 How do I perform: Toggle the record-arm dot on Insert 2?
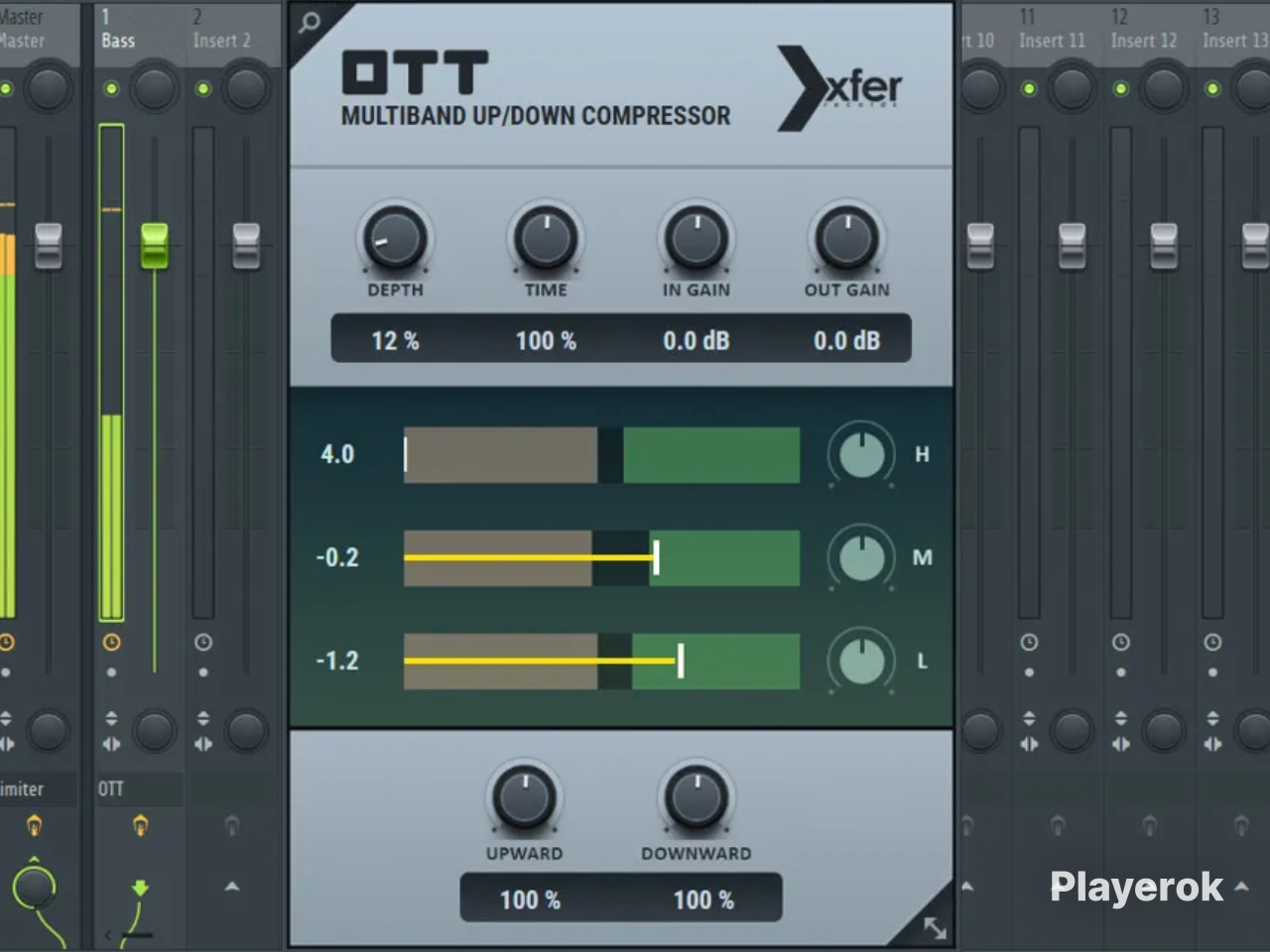pos(203,672)
